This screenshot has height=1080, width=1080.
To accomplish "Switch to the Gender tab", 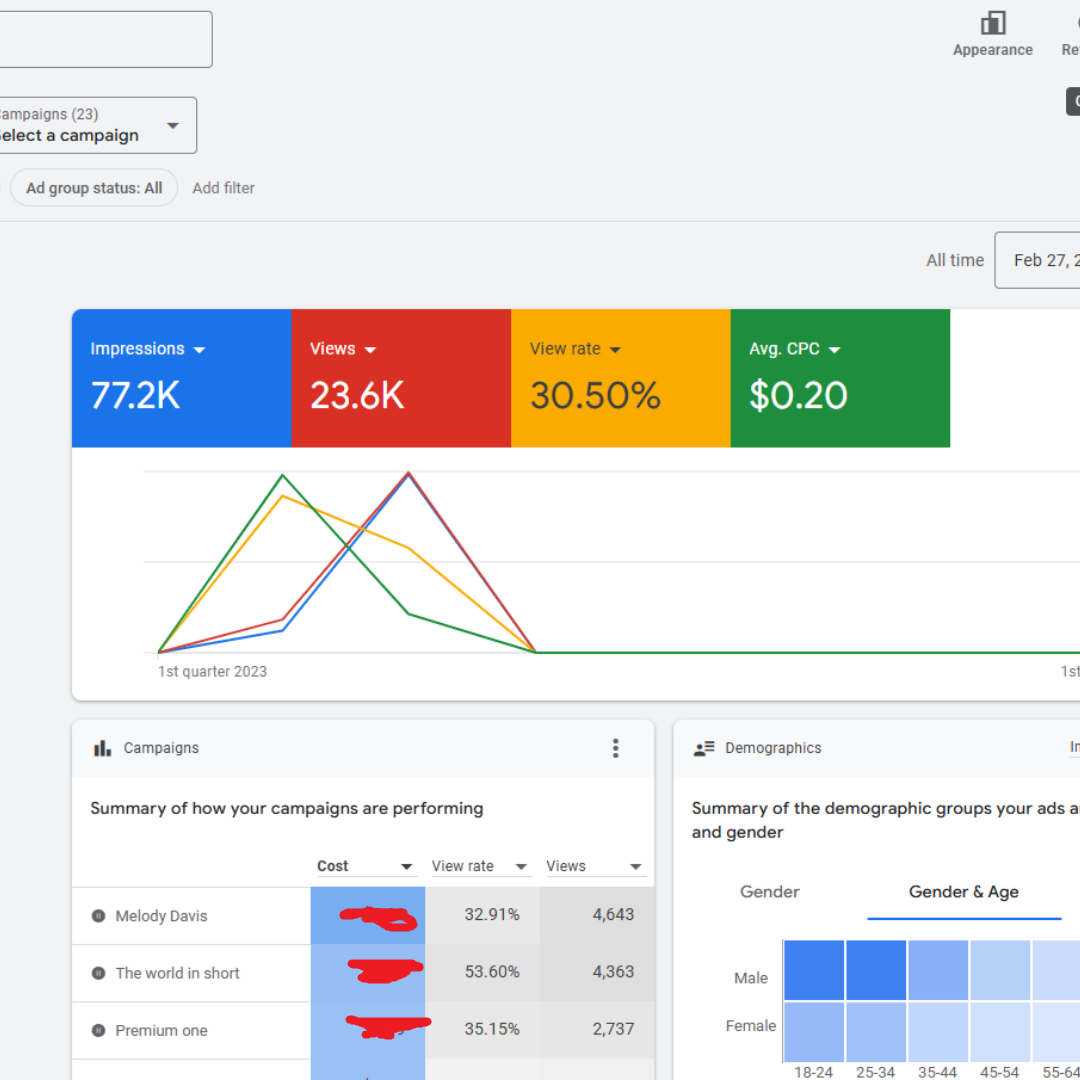I will (769, 892).
